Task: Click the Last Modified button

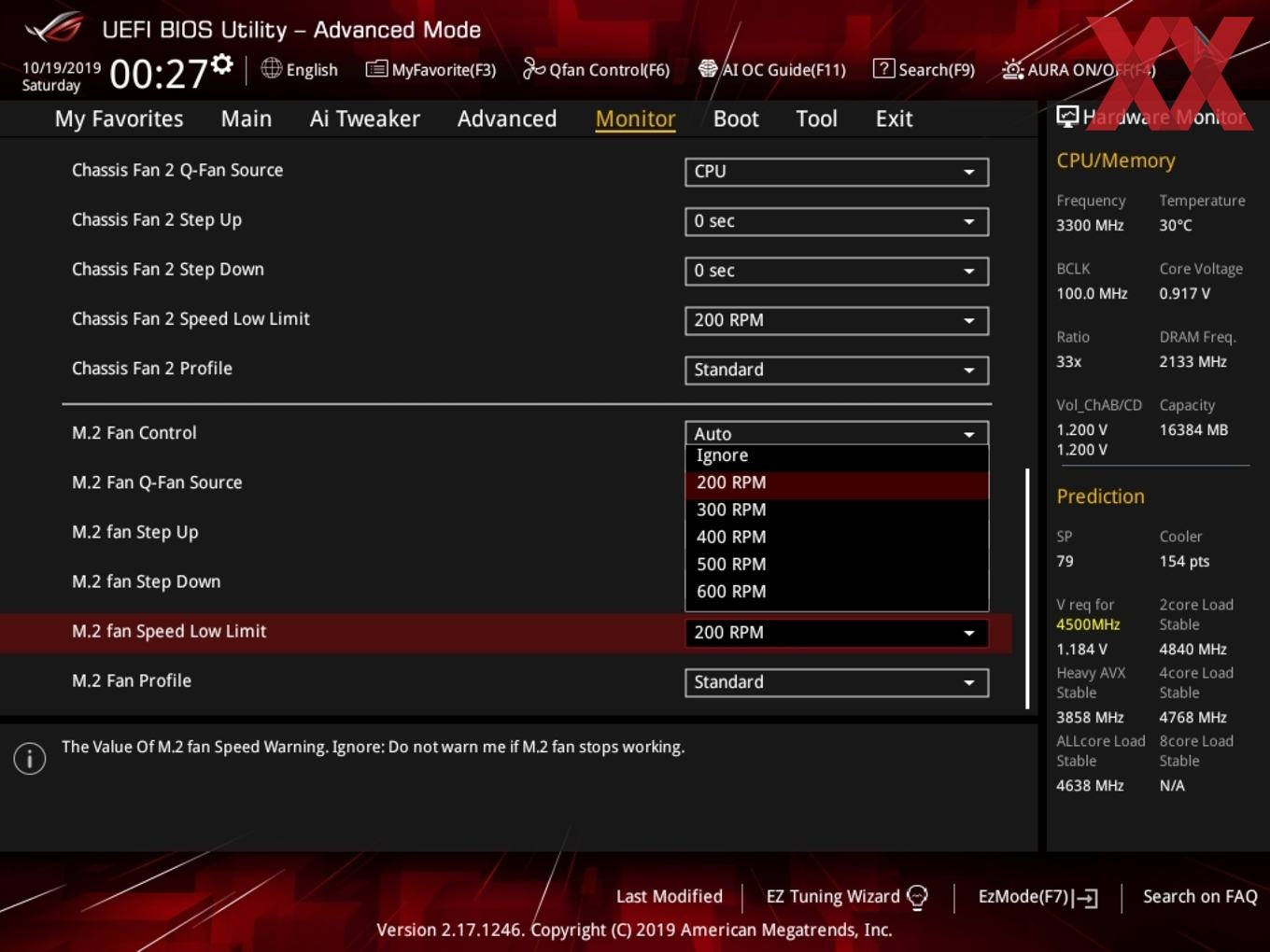Action: (670, 897)
